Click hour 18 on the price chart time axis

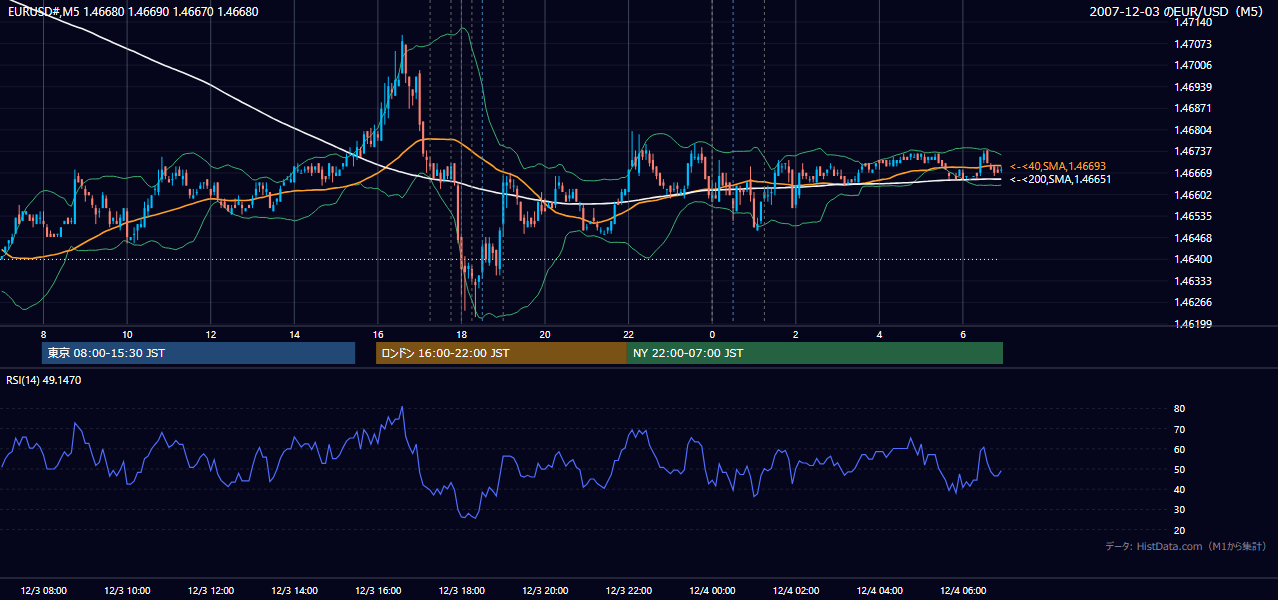(461, 334)
